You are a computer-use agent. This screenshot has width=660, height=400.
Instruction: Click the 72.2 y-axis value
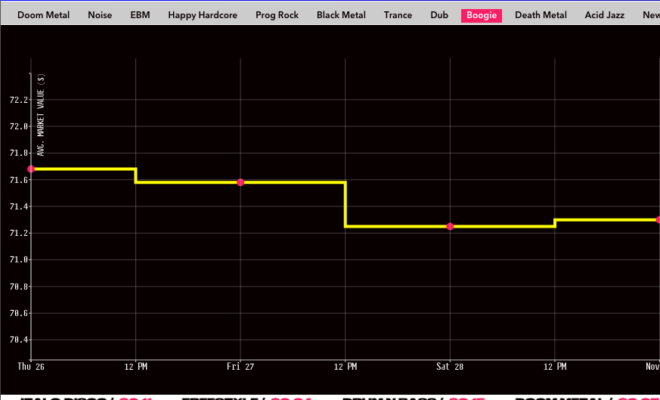[x=19, y=100]
